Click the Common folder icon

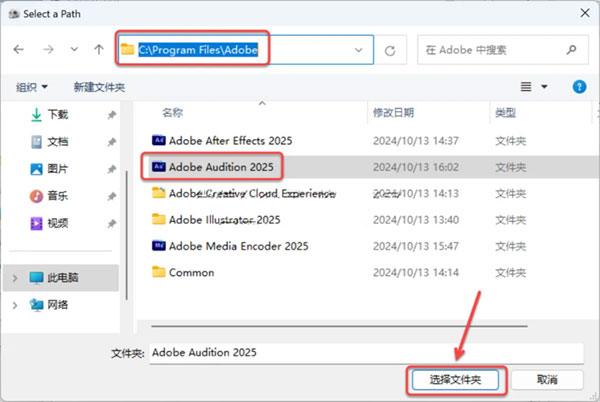click(159, 272)
